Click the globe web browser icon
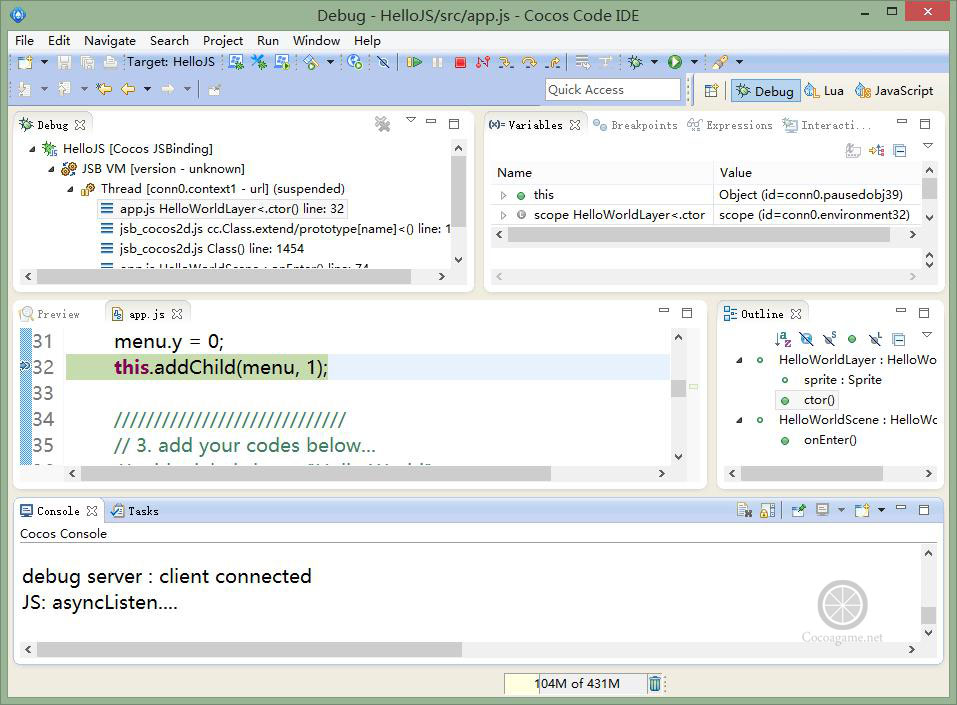This screenshot has height=705, width=957. [355, 62]
